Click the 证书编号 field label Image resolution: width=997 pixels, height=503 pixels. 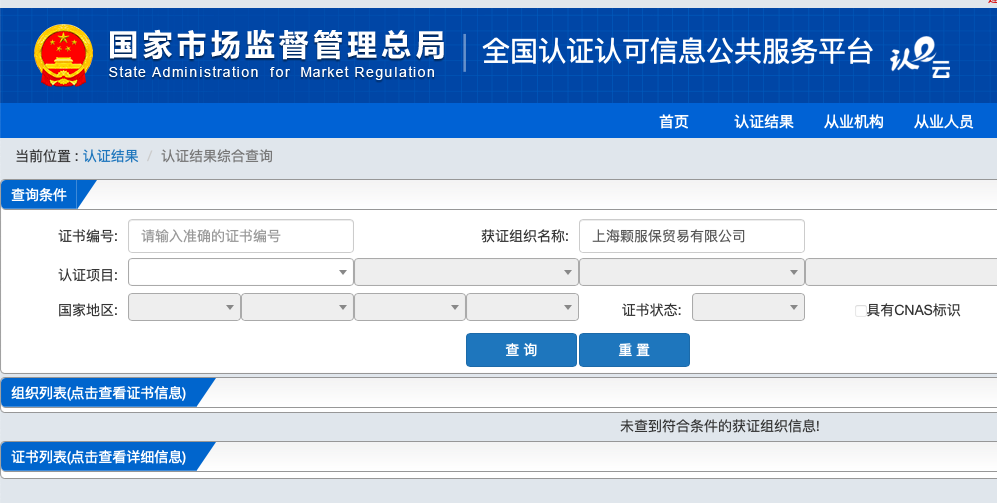88,236
